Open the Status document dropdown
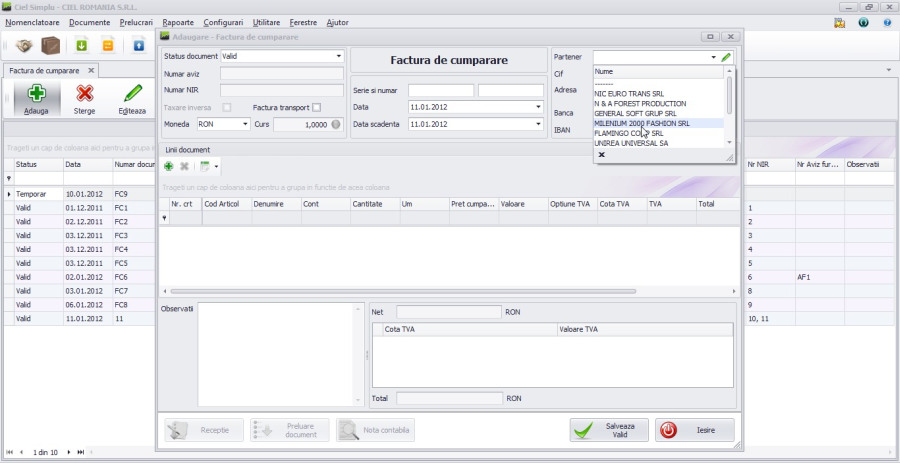This screenshot has width=900, height=463. tap(339, 57)
